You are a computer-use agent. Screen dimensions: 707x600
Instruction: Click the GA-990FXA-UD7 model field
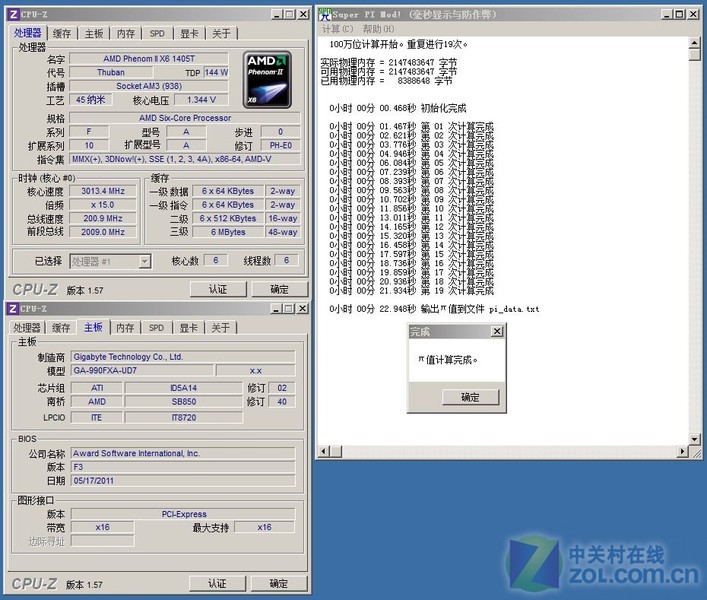tap(142, 371)
